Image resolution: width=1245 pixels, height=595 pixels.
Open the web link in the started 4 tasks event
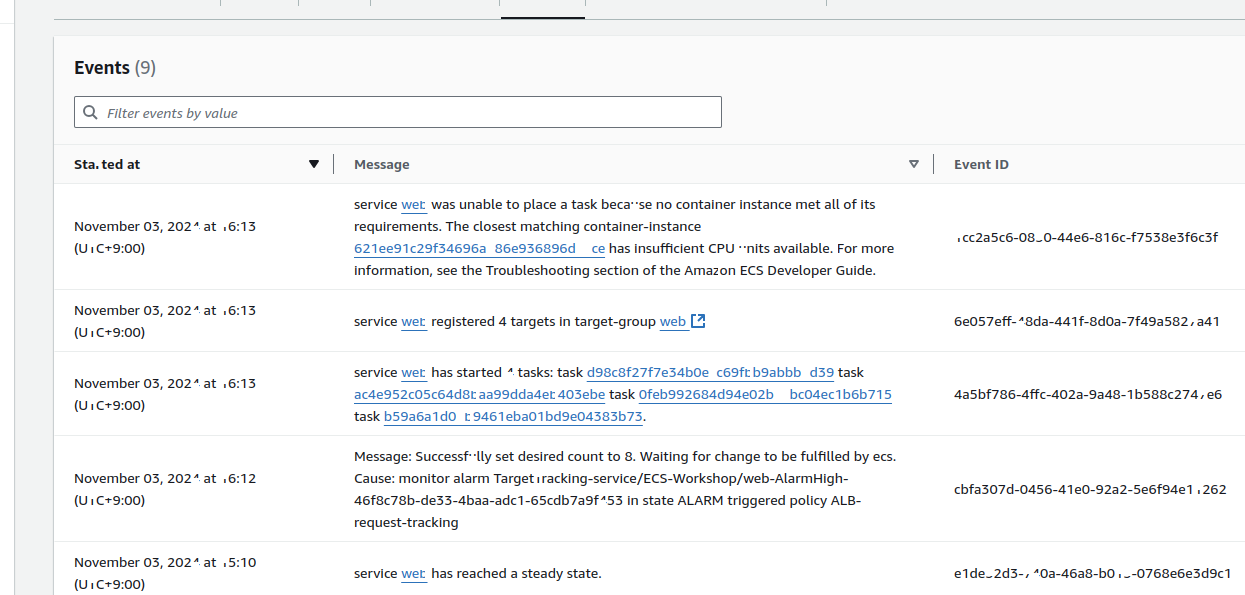pos(413,371)
